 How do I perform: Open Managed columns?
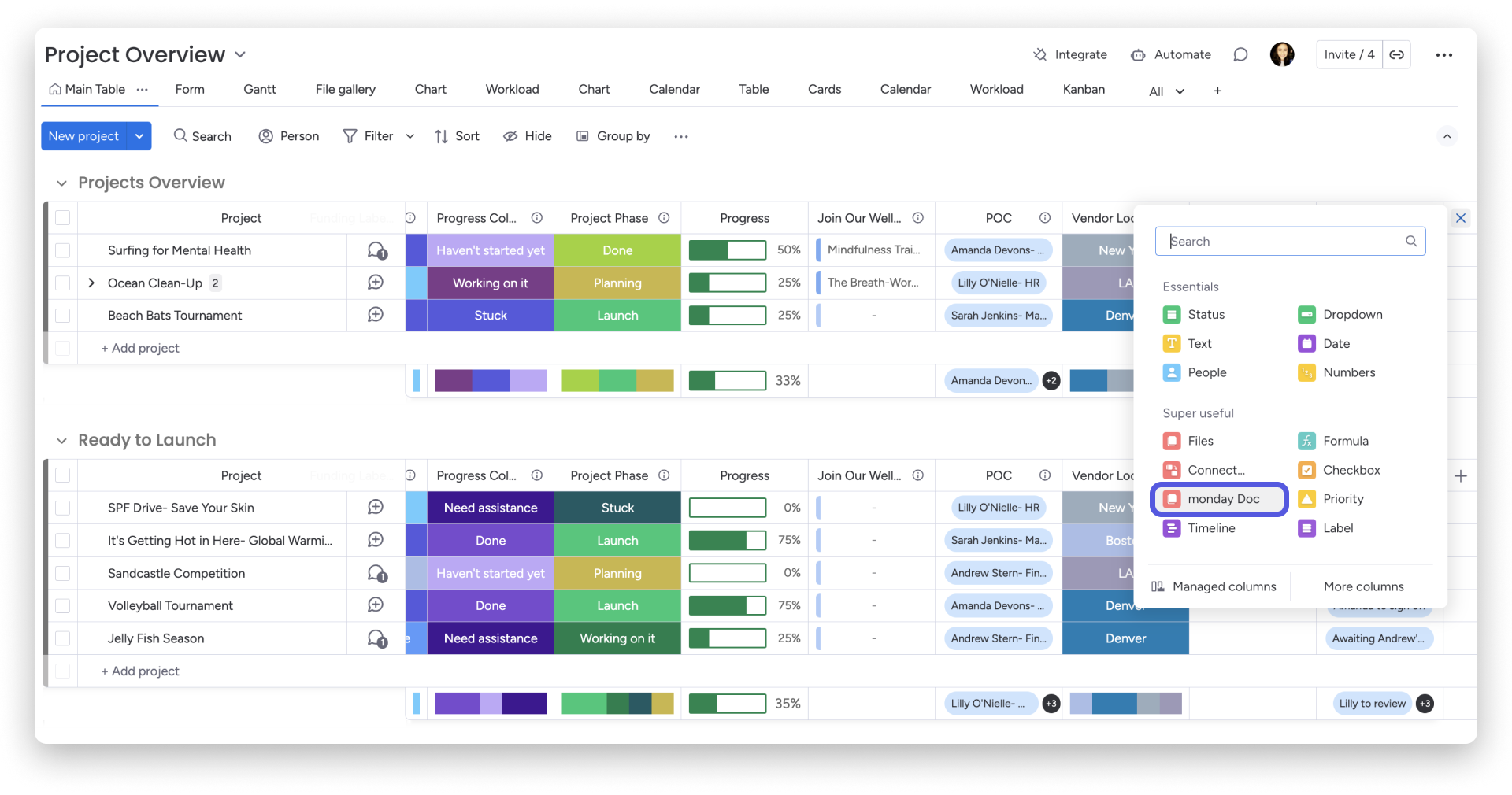tap(1214, 586)
